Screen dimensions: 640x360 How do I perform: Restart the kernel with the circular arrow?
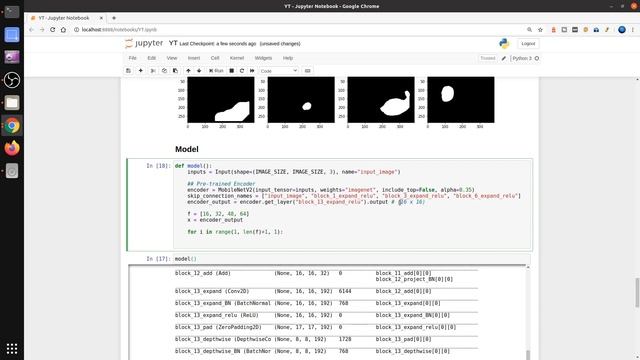242,71
